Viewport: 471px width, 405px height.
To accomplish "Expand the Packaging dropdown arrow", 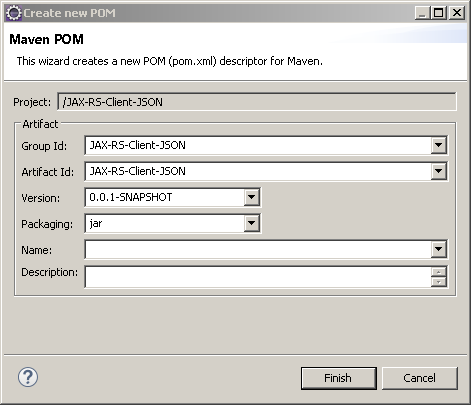I will (x=252, y=223).
